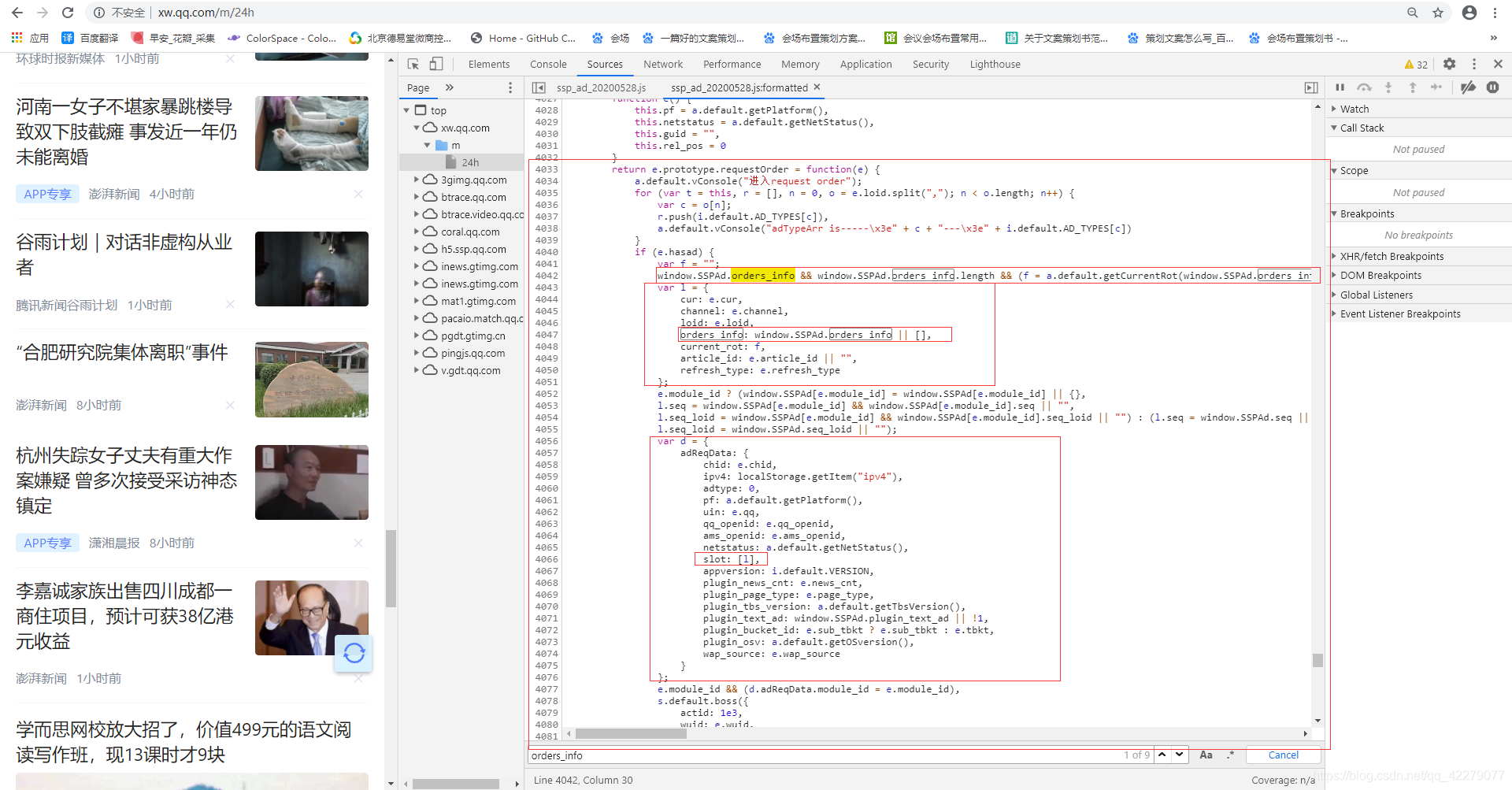
Task: Open the Application tab
Action: point(866,65)
